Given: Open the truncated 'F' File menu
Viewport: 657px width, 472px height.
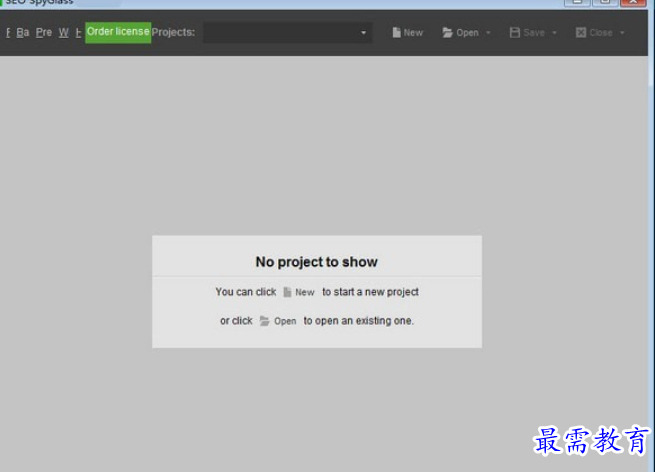Looking at the screenshot, I should (8, 32).
